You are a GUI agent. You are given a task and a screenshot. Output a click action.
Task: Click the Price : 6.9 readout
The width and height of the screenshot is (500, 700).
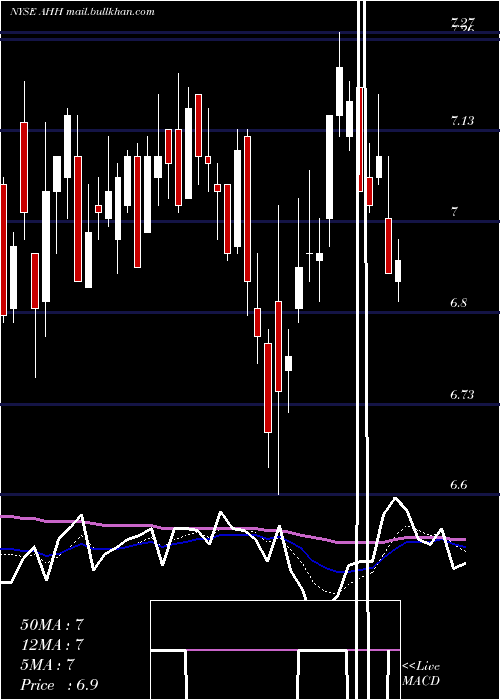coord(59,685)
